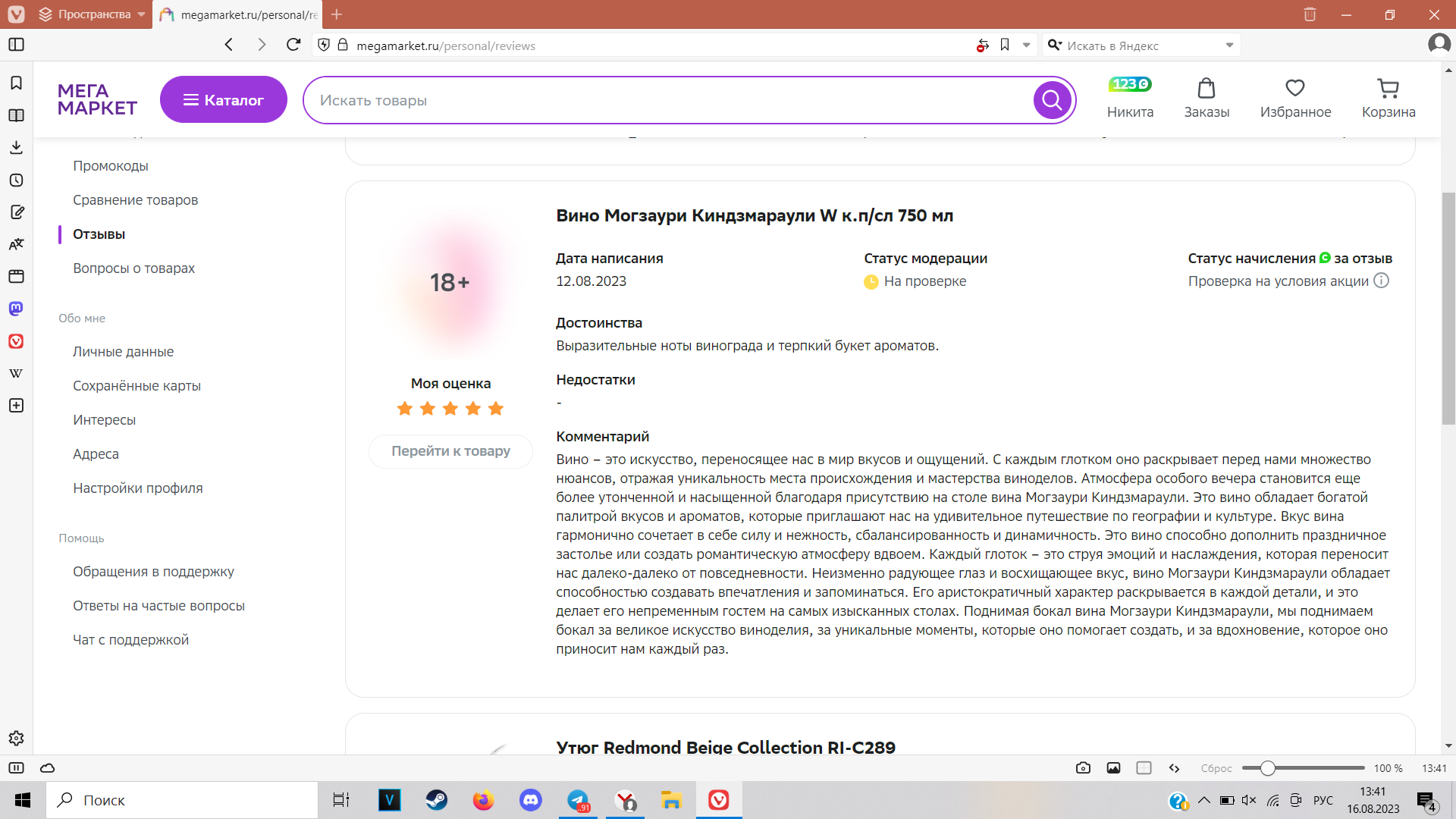Open the Mastodon web panel
Screen dimensions: 1456x819
[16, 309]
